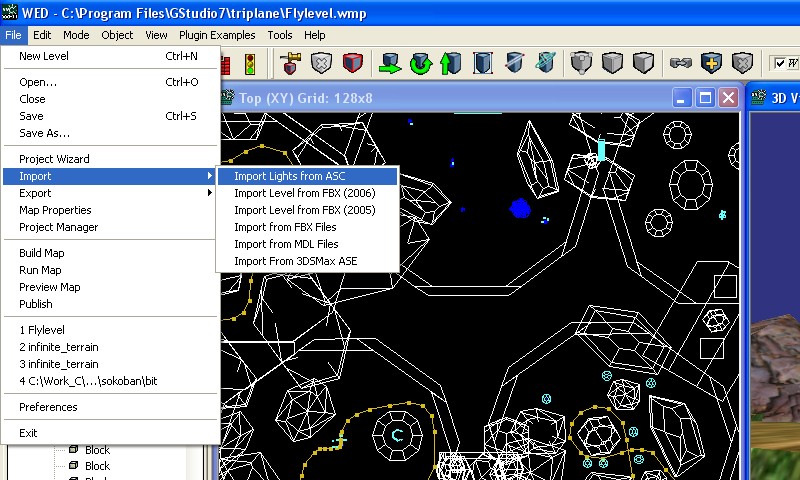This screenshot has height=480, width=800.
Task: Click the Top (XY) view window icon
Action: [228, 97]
